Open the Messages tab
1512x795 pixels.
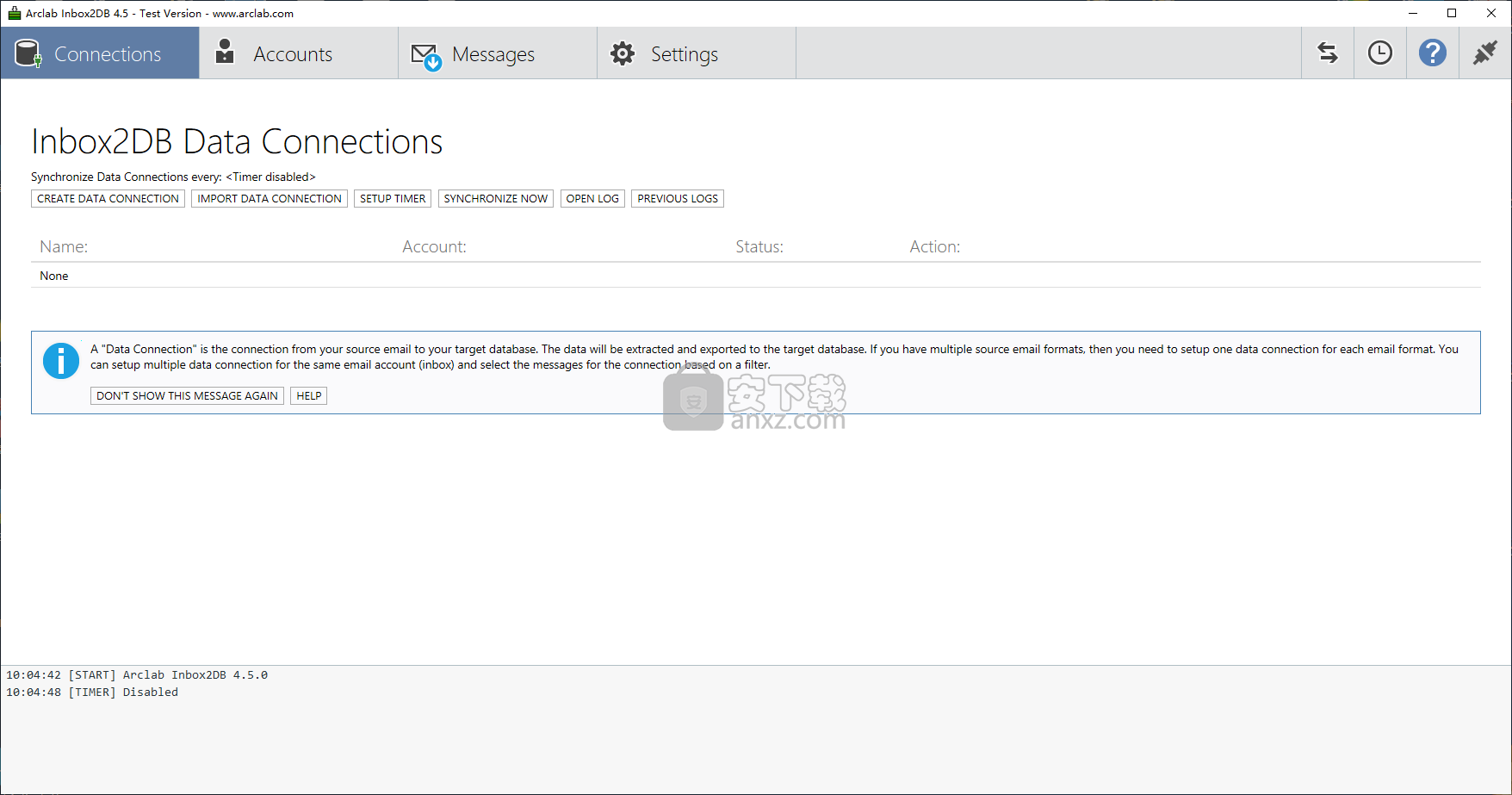point(498,53)
